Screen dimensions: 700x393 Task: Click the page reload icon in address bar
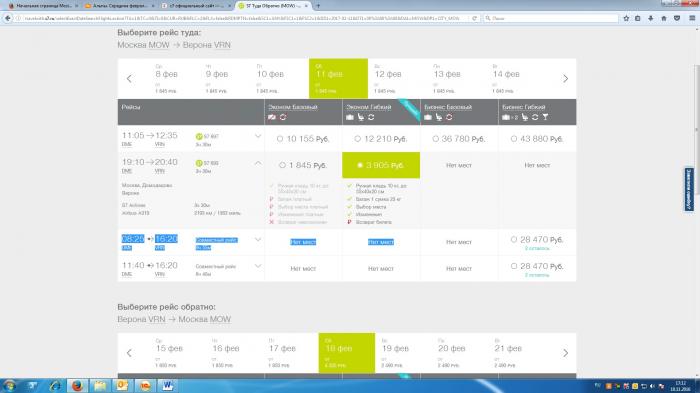(474, 18)
